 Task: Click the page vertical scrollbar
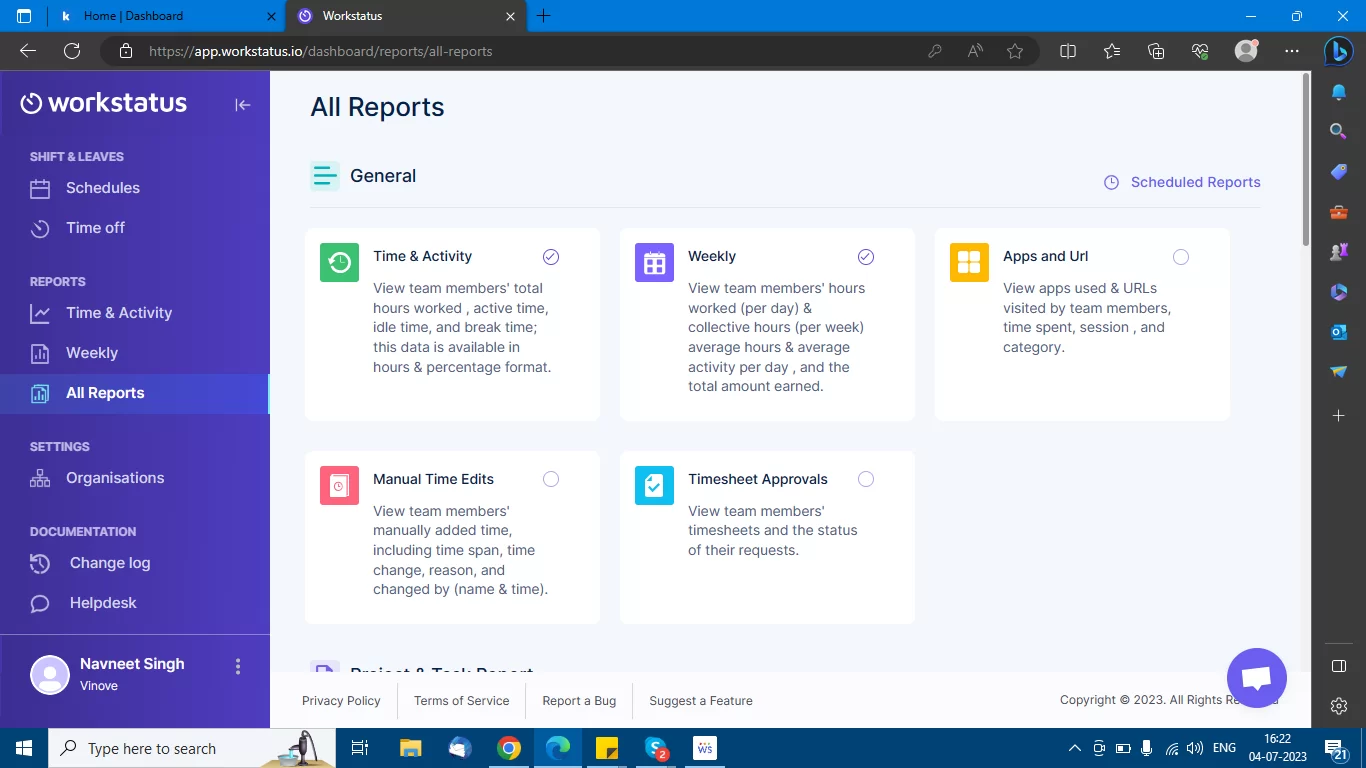coord(1305,160)
